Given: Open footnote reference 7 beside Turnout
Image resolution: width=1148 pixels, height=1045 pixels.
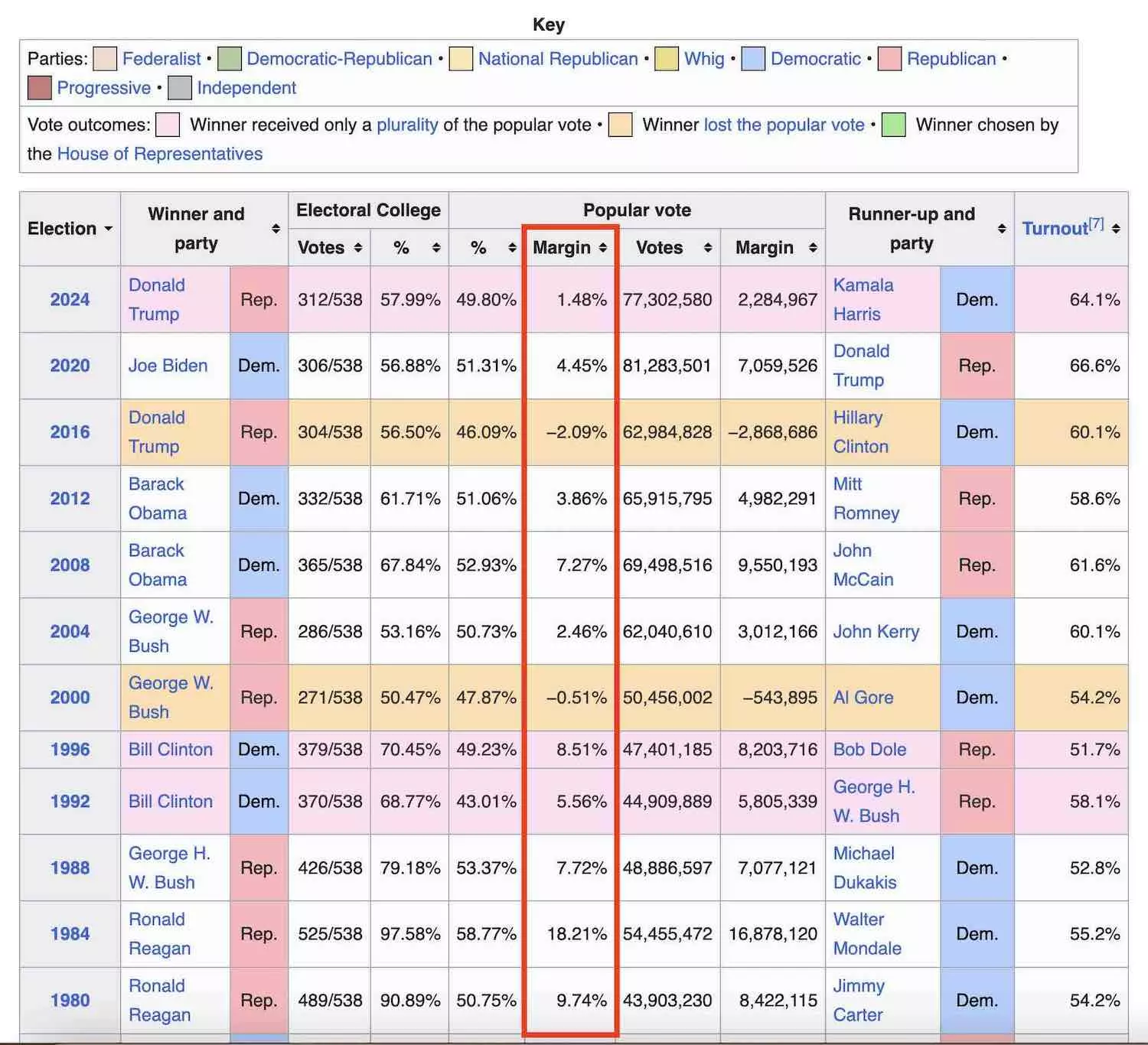Looking at the screenshot, I should pos(1096,223).
